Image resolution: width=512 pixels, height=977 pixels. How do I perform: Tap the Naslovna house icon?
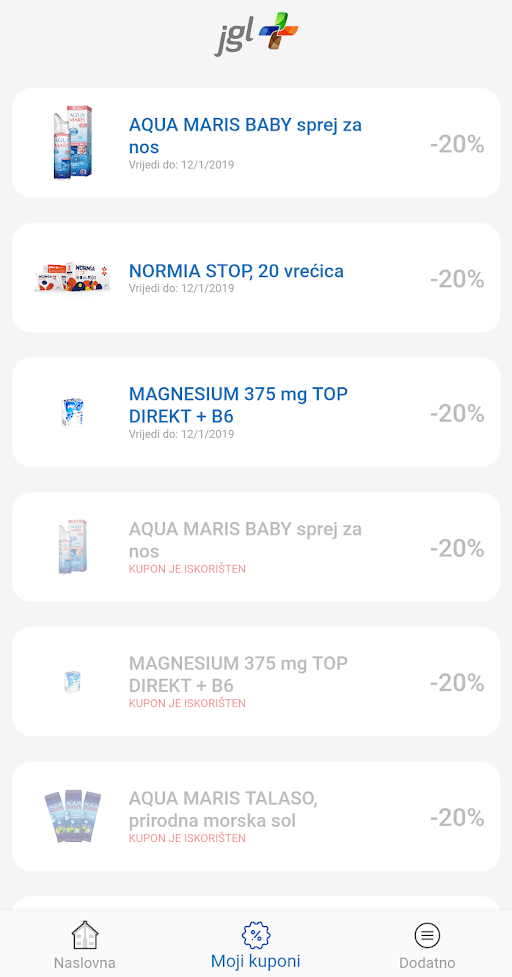pos(85,935)
